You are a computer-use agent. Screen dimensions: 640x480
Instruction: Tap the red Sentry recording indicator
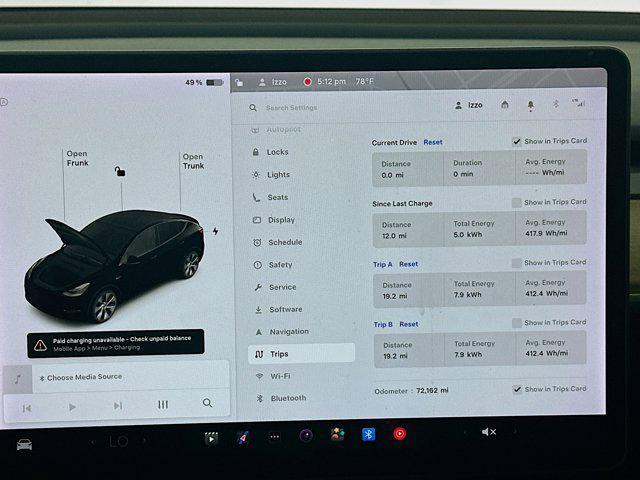tap(307, 82)
